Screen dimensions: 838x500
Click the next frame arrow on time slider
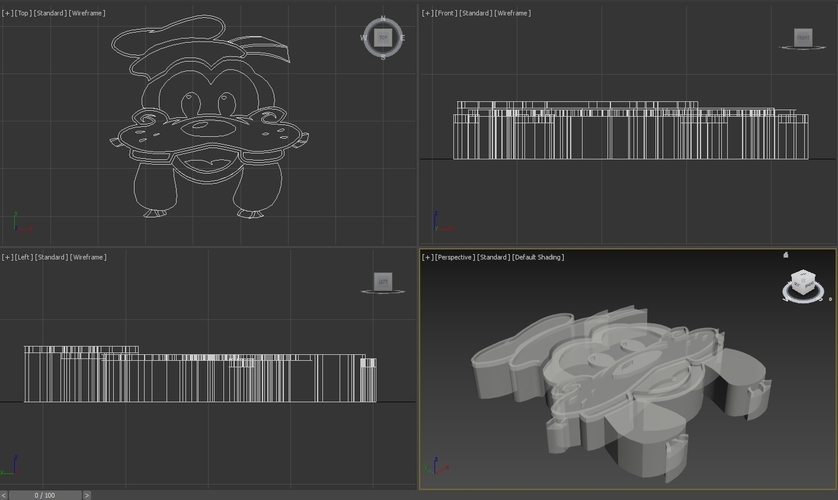(87, 495)
